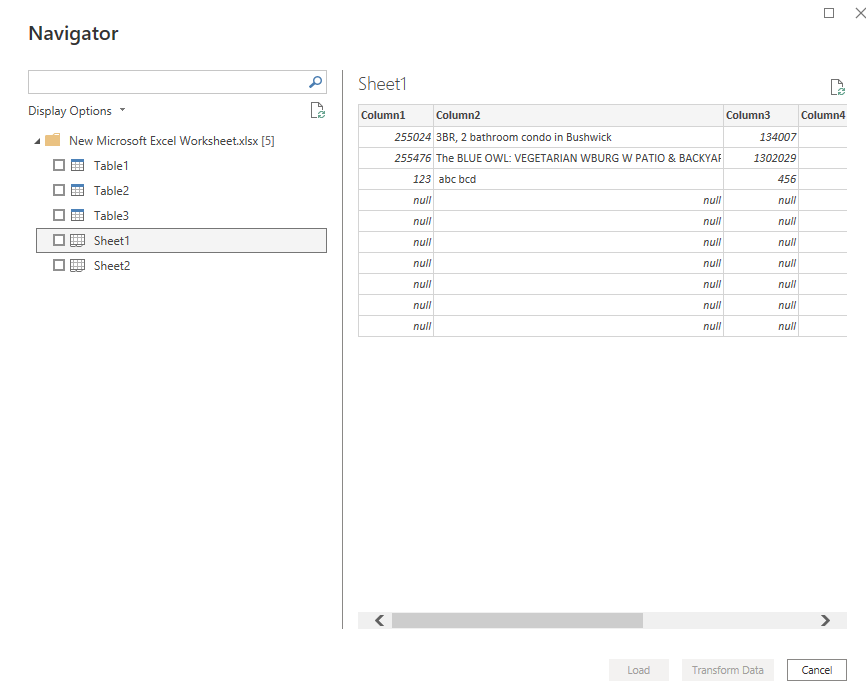This screenshot has height=683, width=866.
Task: Click the worksheet icon next to Sheet2
Action: (78, 265)
